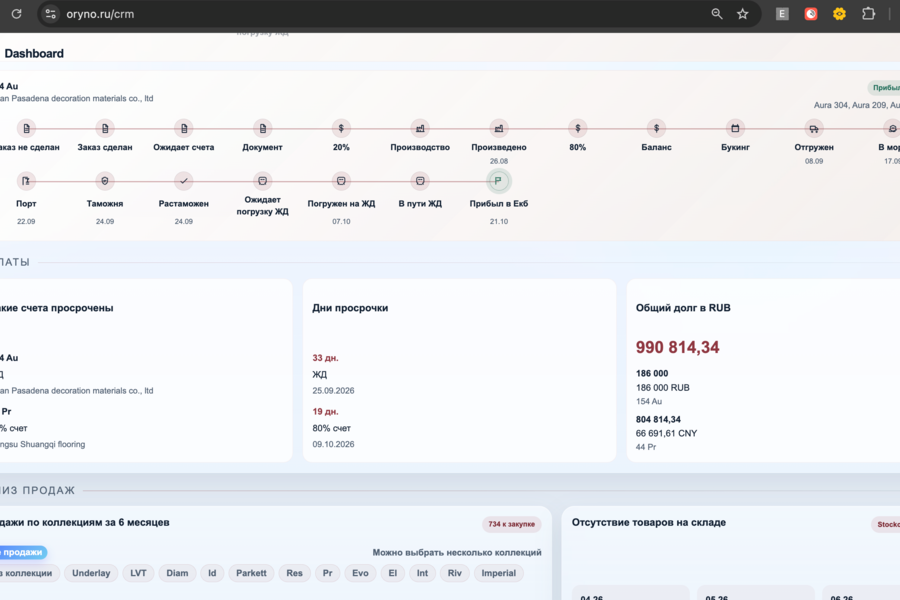Toggle the El collection chip

click(393, 573)
